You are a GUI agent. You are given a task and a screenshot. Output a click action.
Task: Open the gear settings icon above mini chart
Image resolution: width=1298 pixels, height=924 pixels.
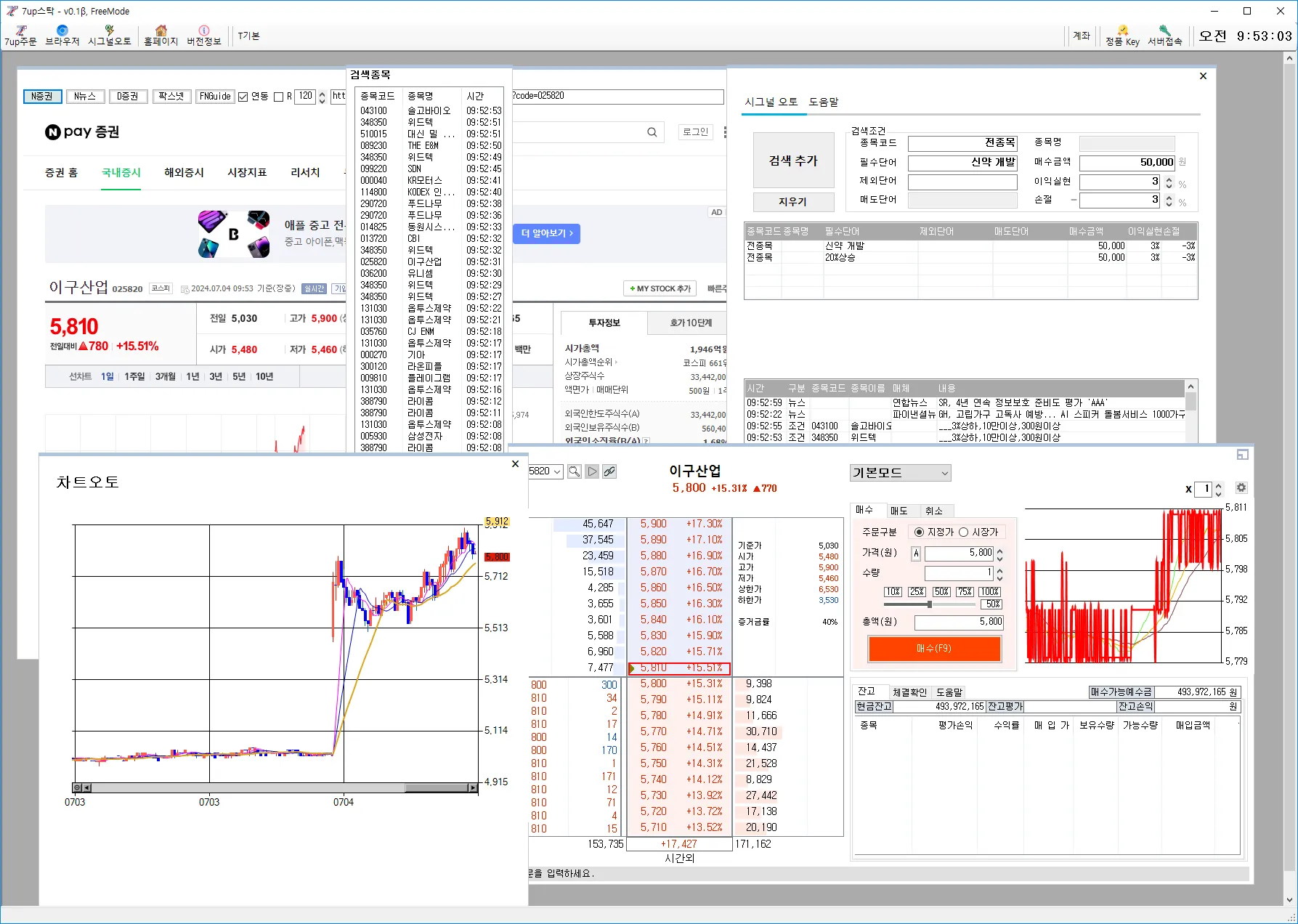tap(1241, 488)
